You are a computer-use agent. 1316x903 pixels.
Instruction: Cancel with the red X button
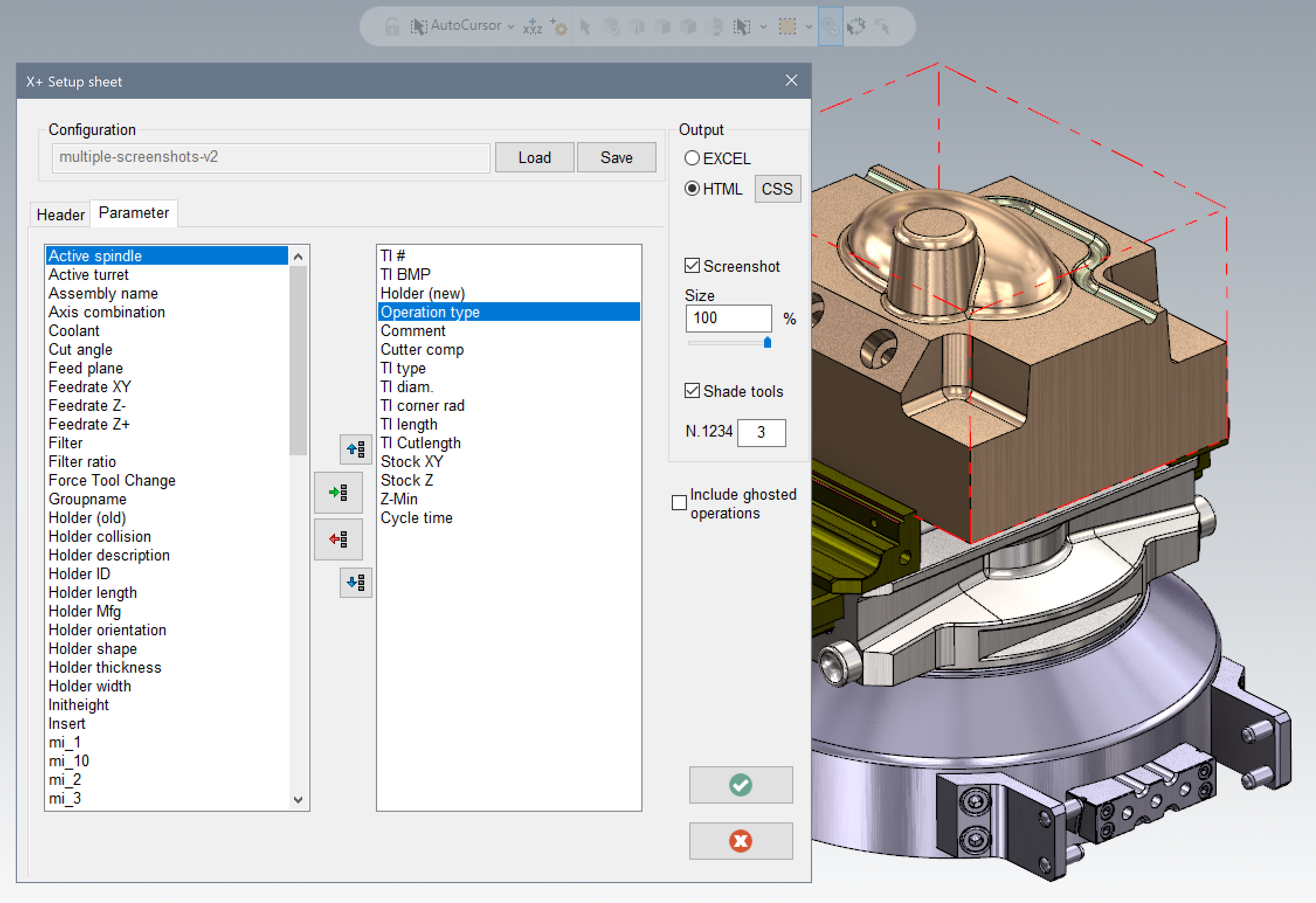741,840
